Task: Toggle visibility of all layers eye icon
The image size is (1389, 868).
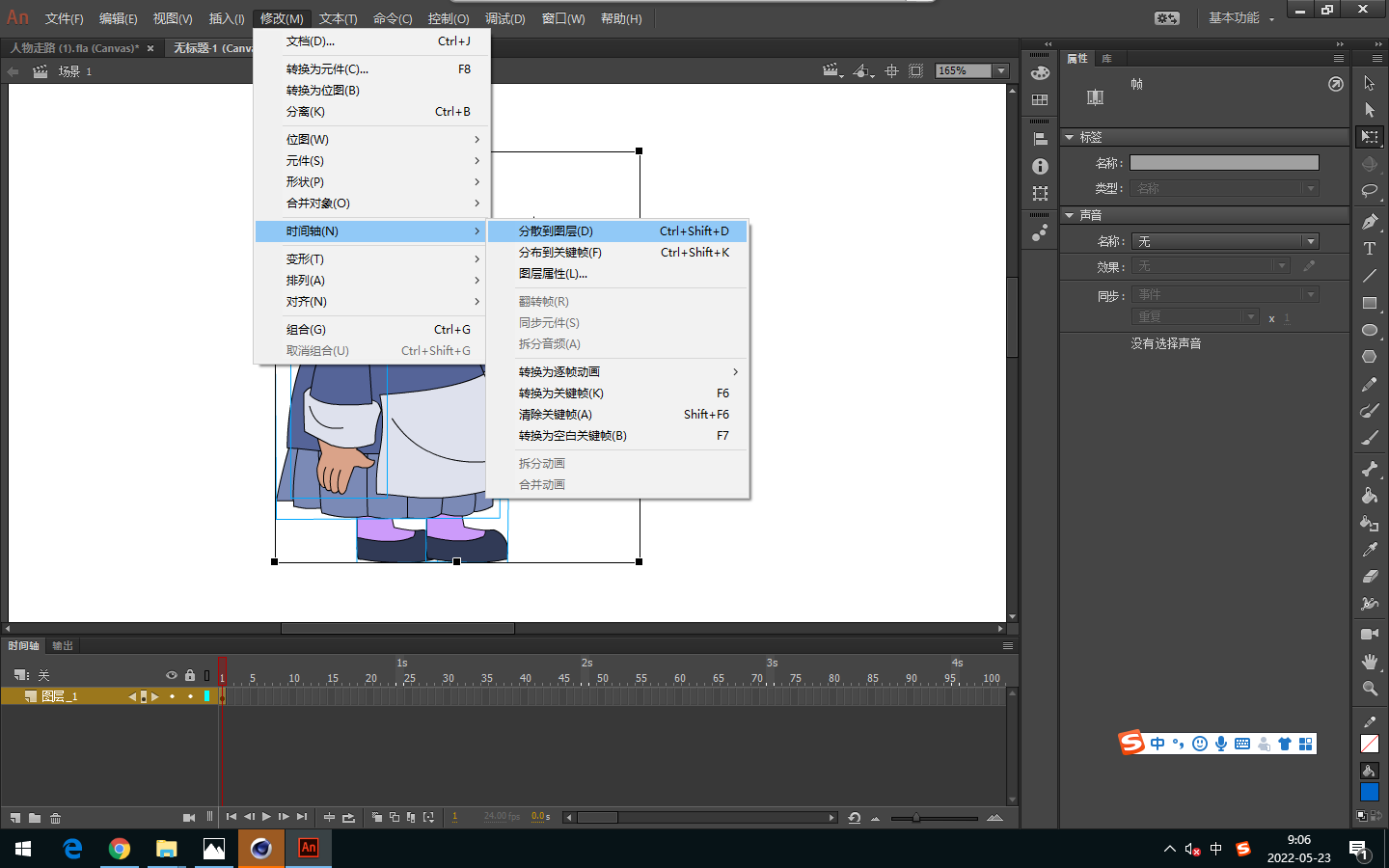Action: tap(172, 675)
